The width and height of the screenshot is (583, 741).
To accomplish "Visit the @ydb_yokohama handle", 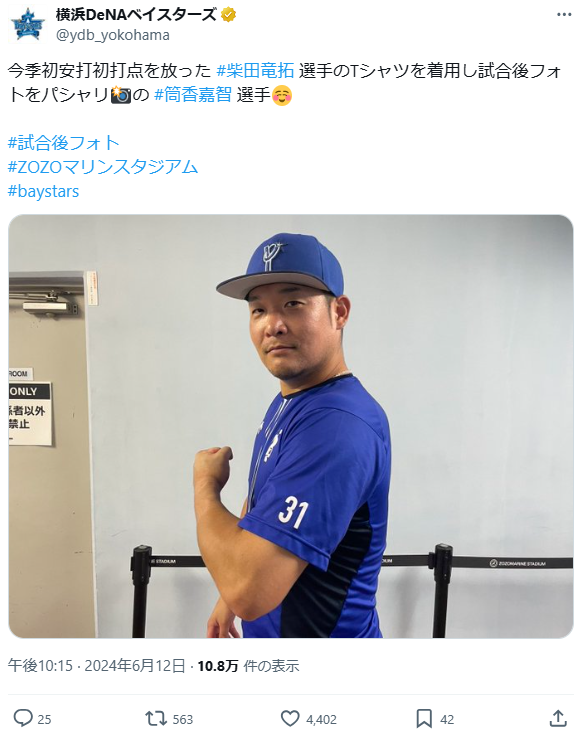I will point(112,35).
